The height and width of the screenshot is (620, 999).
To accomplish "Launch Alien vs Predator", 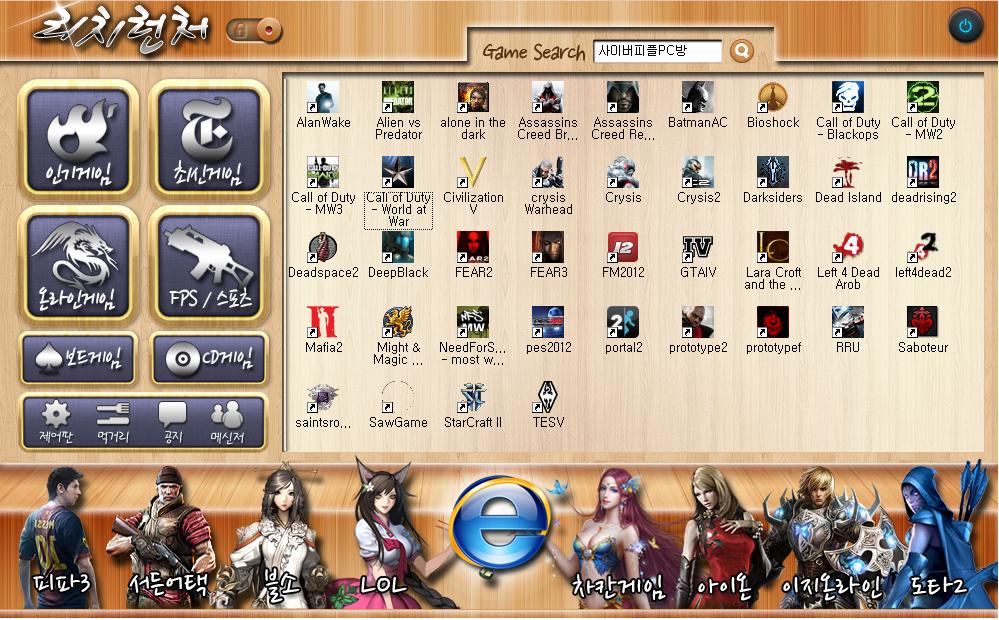I will (x=398, y=111).
